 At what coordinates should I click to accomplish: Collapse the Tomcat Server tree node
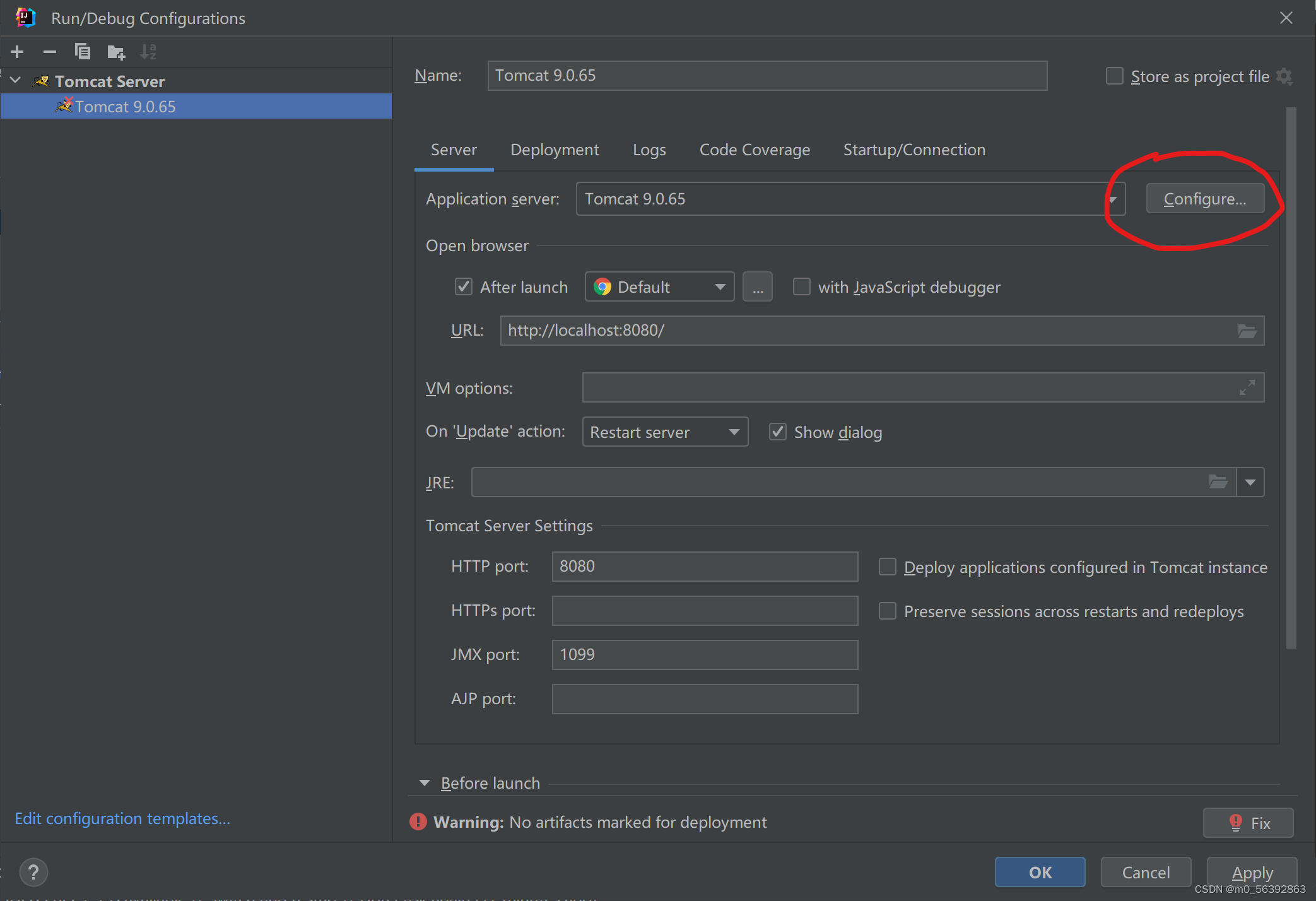[16, 81]
